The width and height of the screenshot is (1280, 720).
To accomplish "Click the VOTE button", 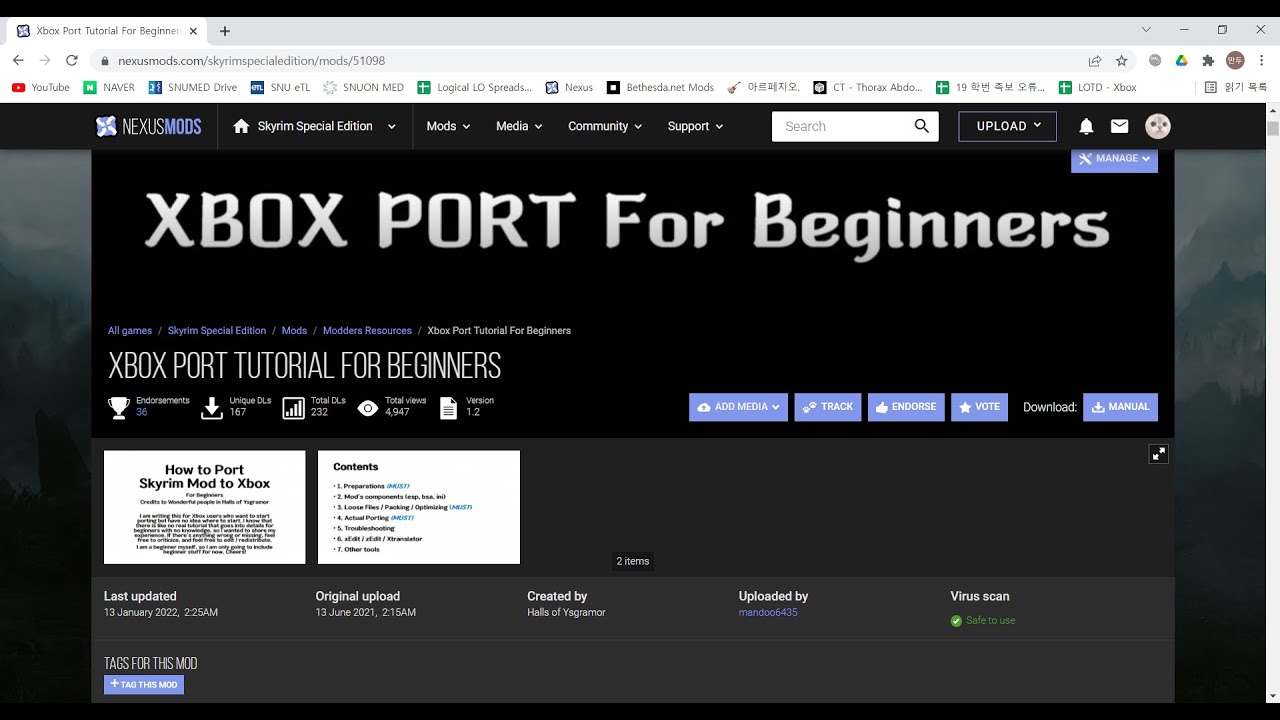I will pos(979,407).
